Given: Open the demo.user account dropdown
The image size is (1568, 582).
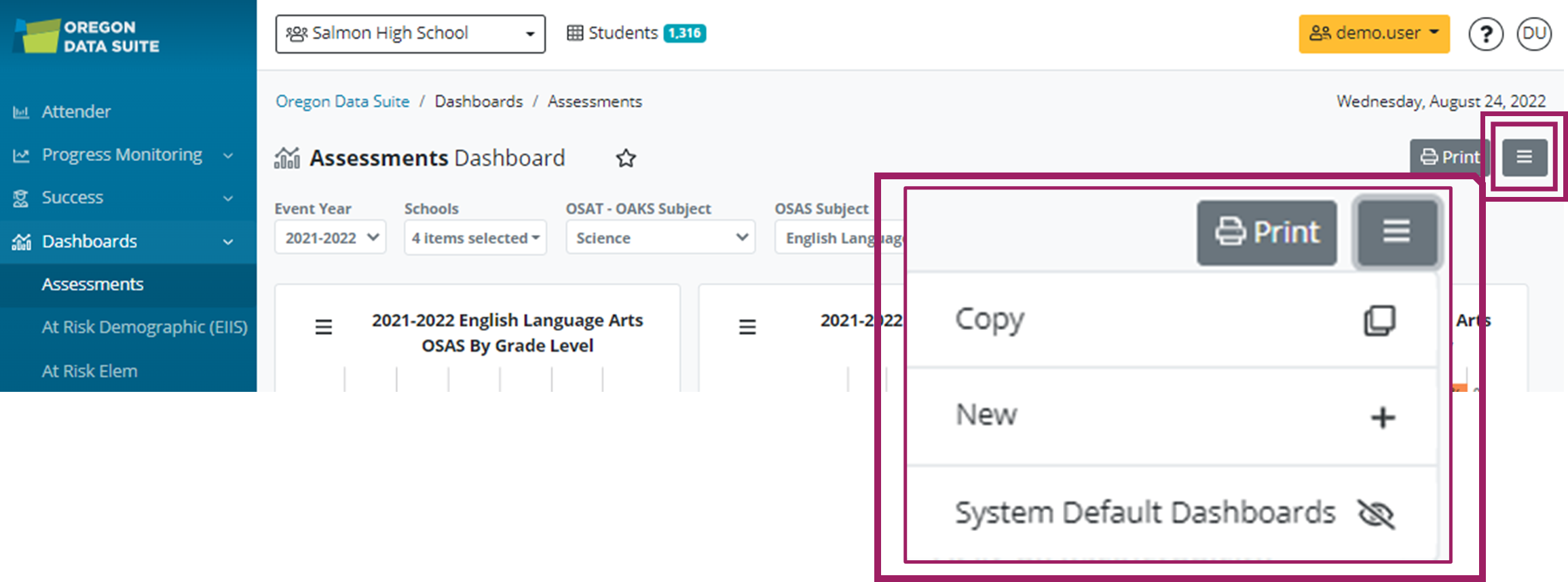Looking at the screenshot, I should (x=1373, y=34).
